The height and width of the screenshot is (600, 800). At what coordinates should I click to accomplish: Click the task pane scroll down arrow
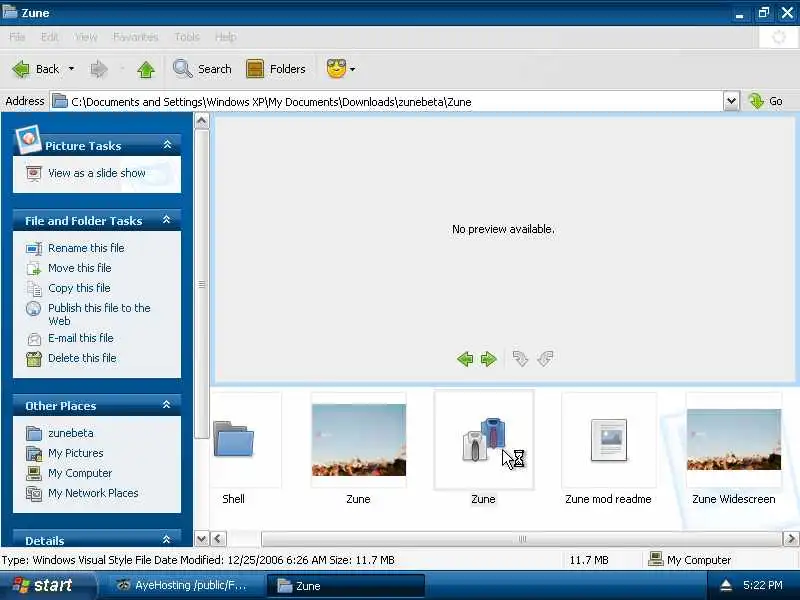pyautogui.click(x=202, y=539)
